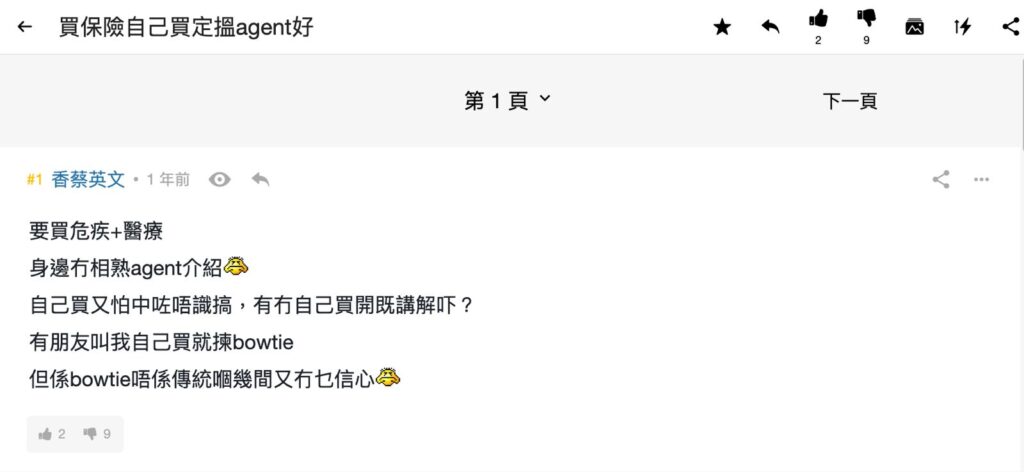This screenshot has width=1024, height=472.
Task: Upvote post #1 with thumbs up 2
Action: 52,434
